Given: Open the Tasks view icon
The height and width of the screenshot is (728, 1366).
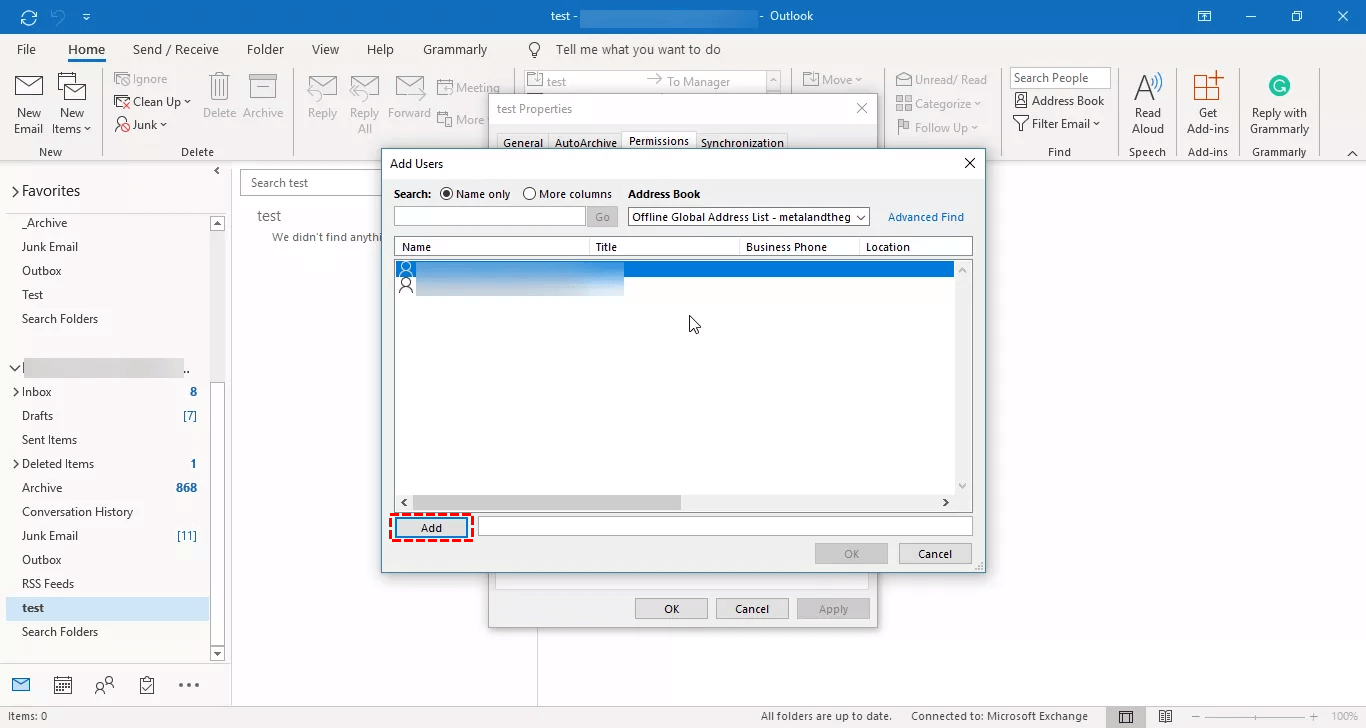Looking at the screenshot, I should tap(147, 685).
